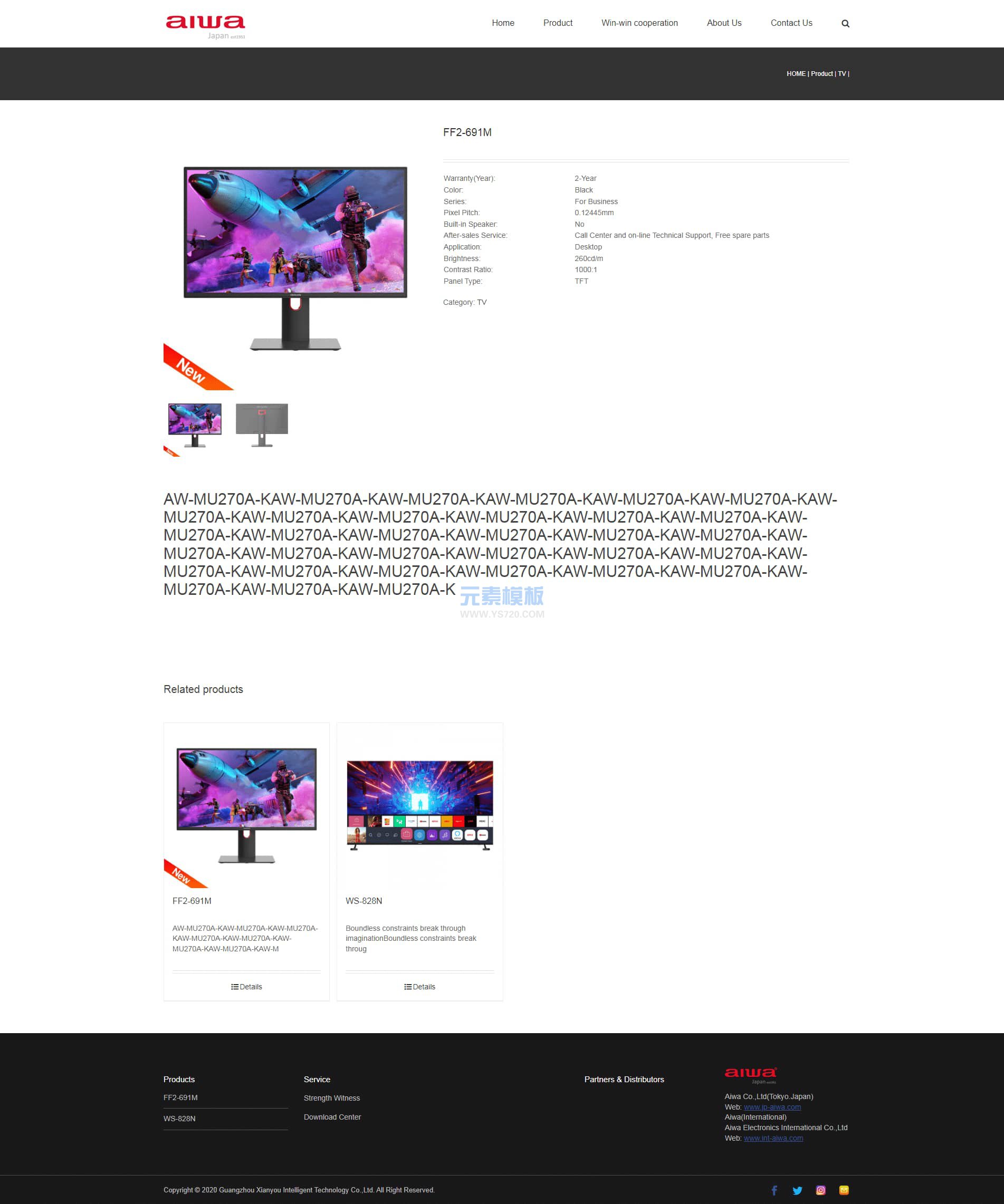Open the Contact Us menu item
The image size is (1004, 1204).
(x=791, y=23)
